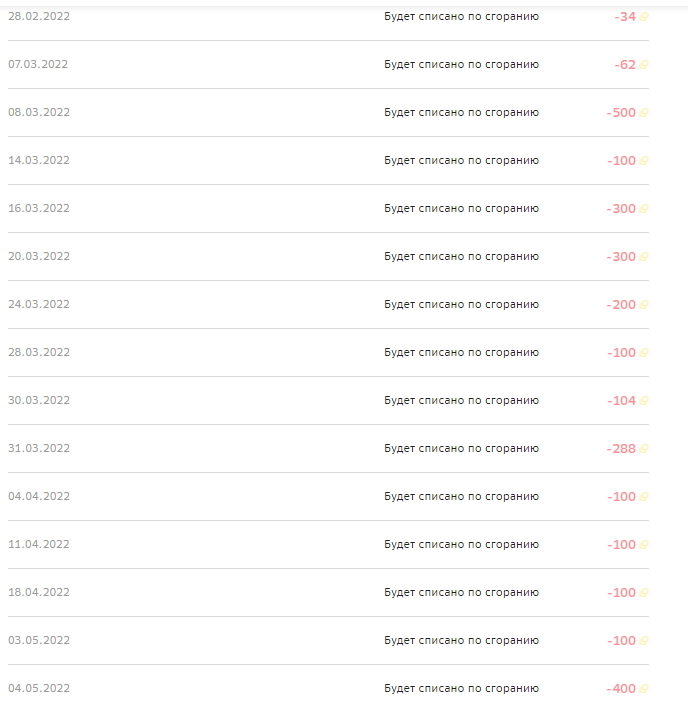Select the 07.03.2022 date entry
689x710 pixels.
point(38,64)
